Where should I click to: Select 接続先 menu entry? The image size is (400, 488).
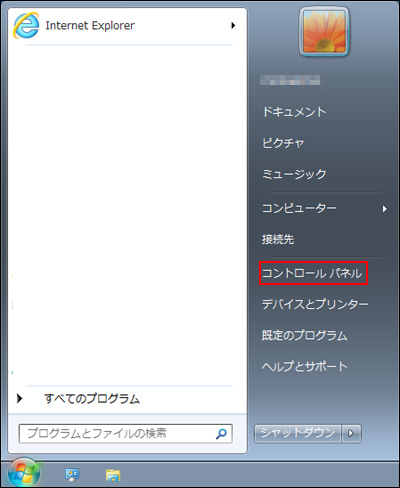(278, 239)
